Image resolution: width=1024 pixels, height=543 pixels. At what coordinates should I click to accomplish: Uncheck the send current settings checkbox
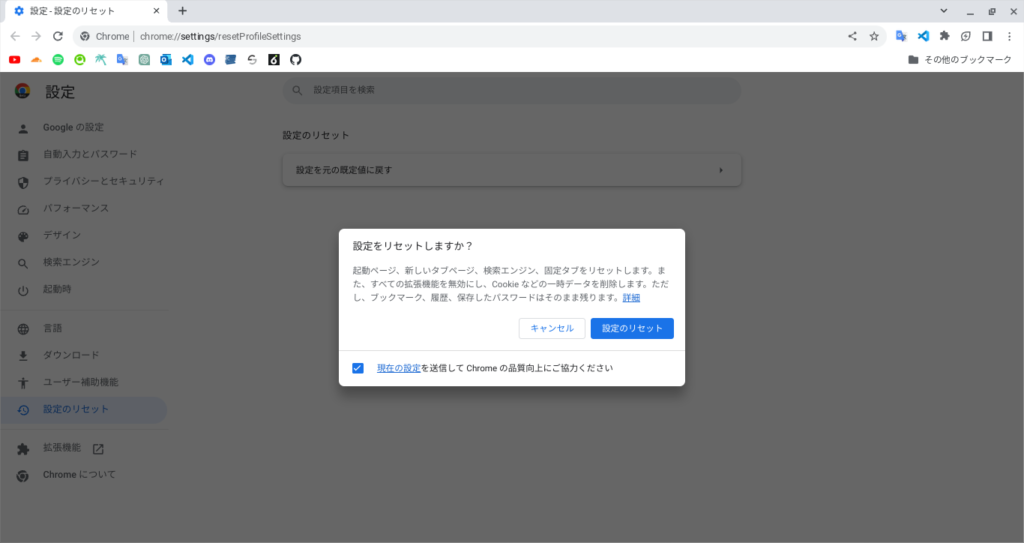click(x=358, y=368)
